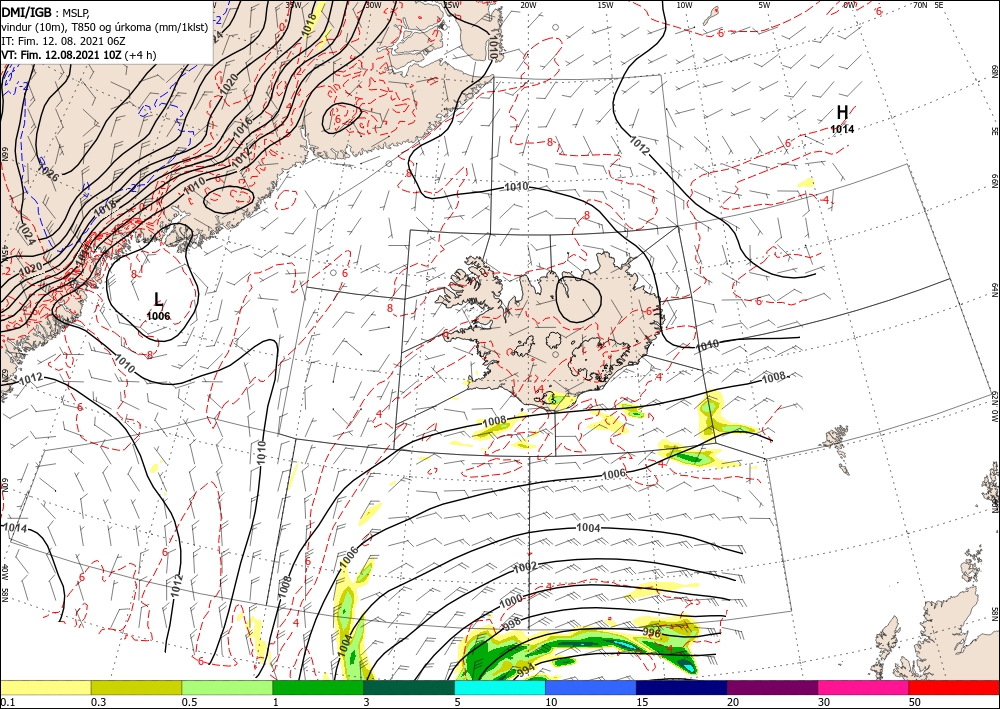
Task: Select the pink 30–50 mm legend swatch
Action: pyautogui.click(x=864, y=687)
